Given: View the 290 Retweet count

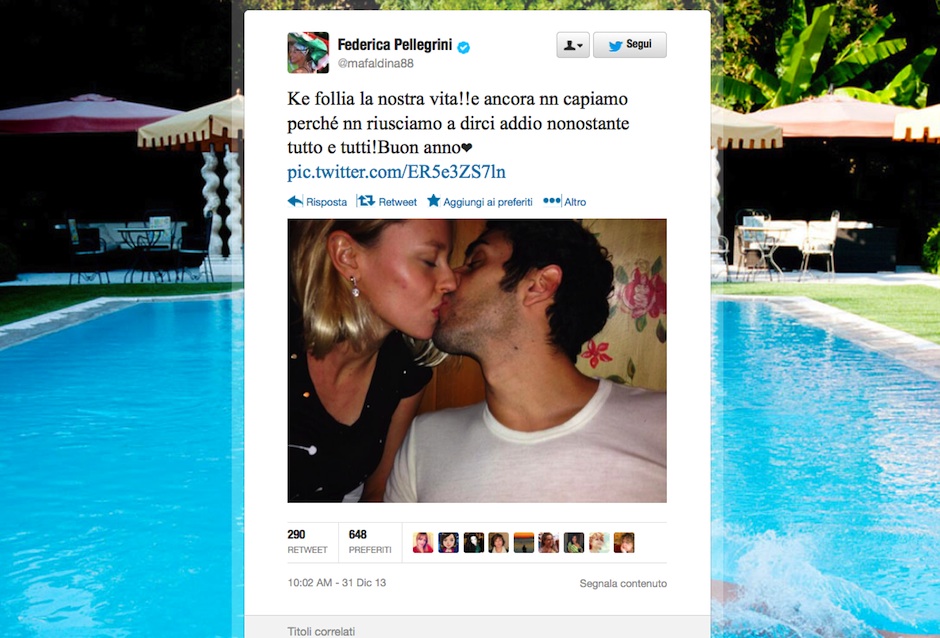Looking at the screenshot, I should 308,541.
